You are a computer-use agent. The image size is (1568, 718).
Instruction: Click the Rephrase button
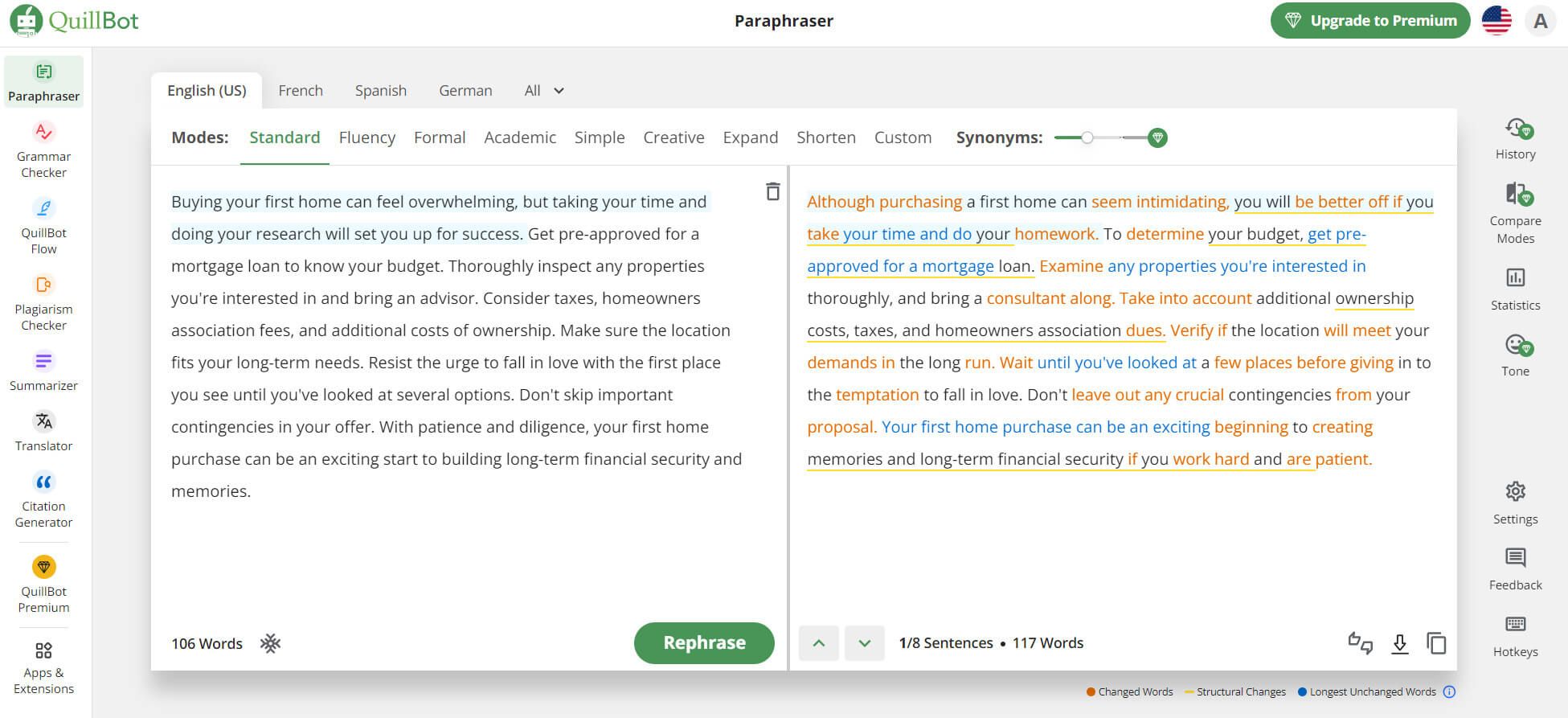703,643
